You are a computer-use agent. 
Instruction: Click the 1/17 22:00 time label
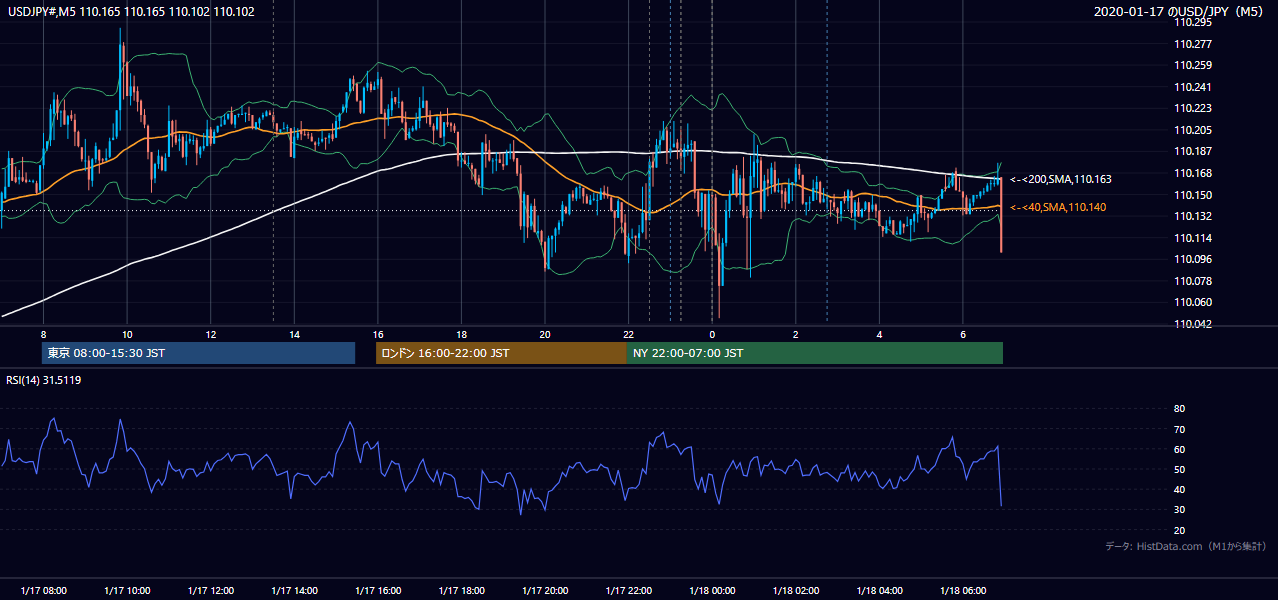[x=629, y=590]
